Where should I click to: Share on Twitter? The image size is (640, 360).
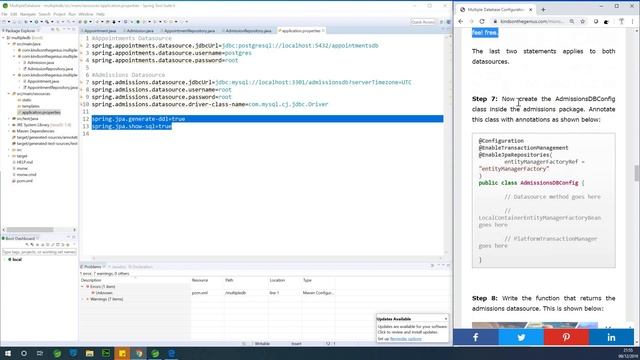521,337
